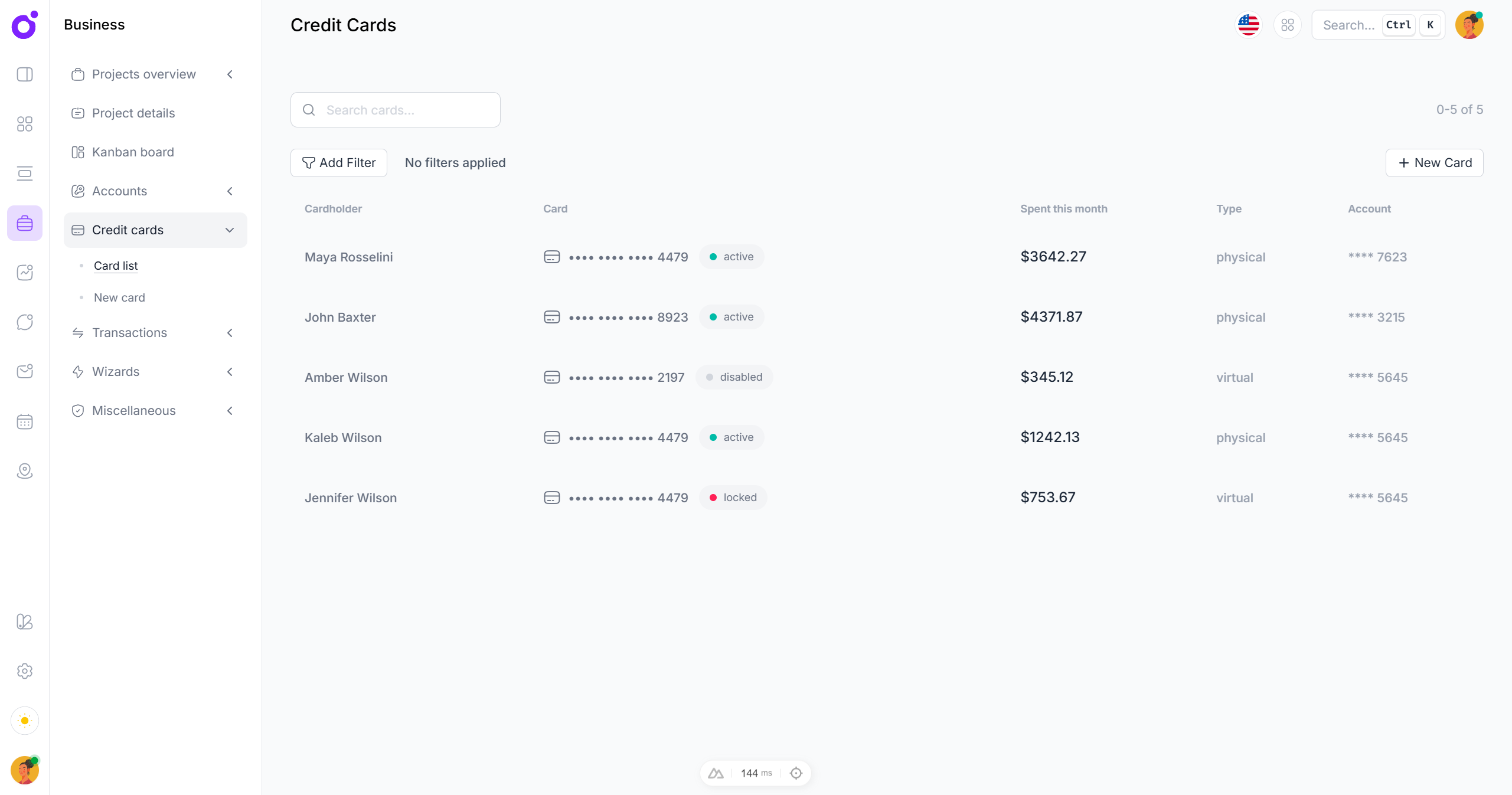Expand the Accounts menu chevron
Viewport: 1512px width, 795px height.
[230, 191]
